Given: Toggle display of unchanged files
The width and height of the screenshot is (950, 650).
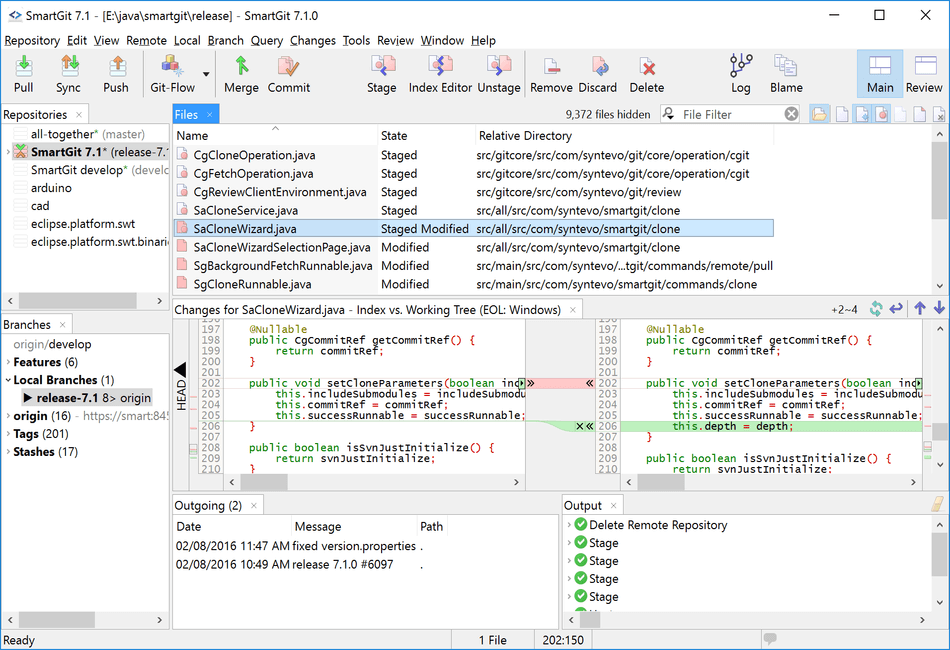Looking at the screenshot, I should (902, 114).
